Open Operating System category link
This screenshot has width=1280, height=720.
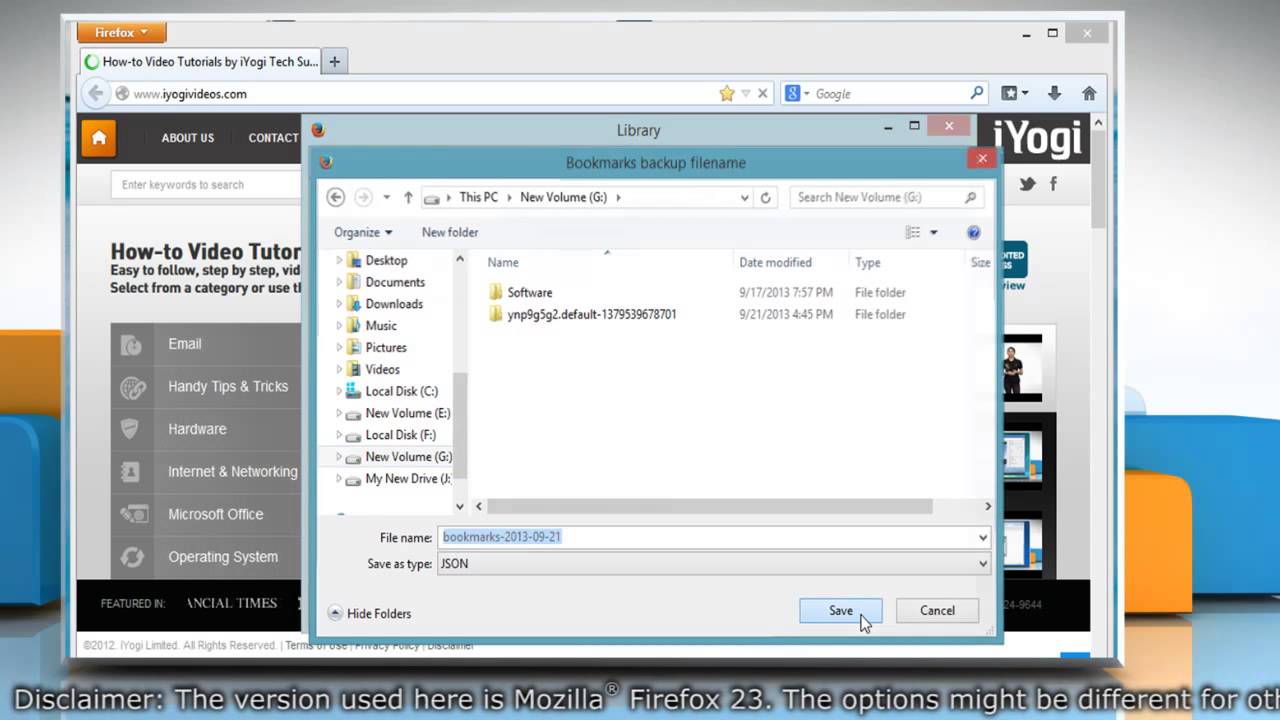click(x=223, y=557)
